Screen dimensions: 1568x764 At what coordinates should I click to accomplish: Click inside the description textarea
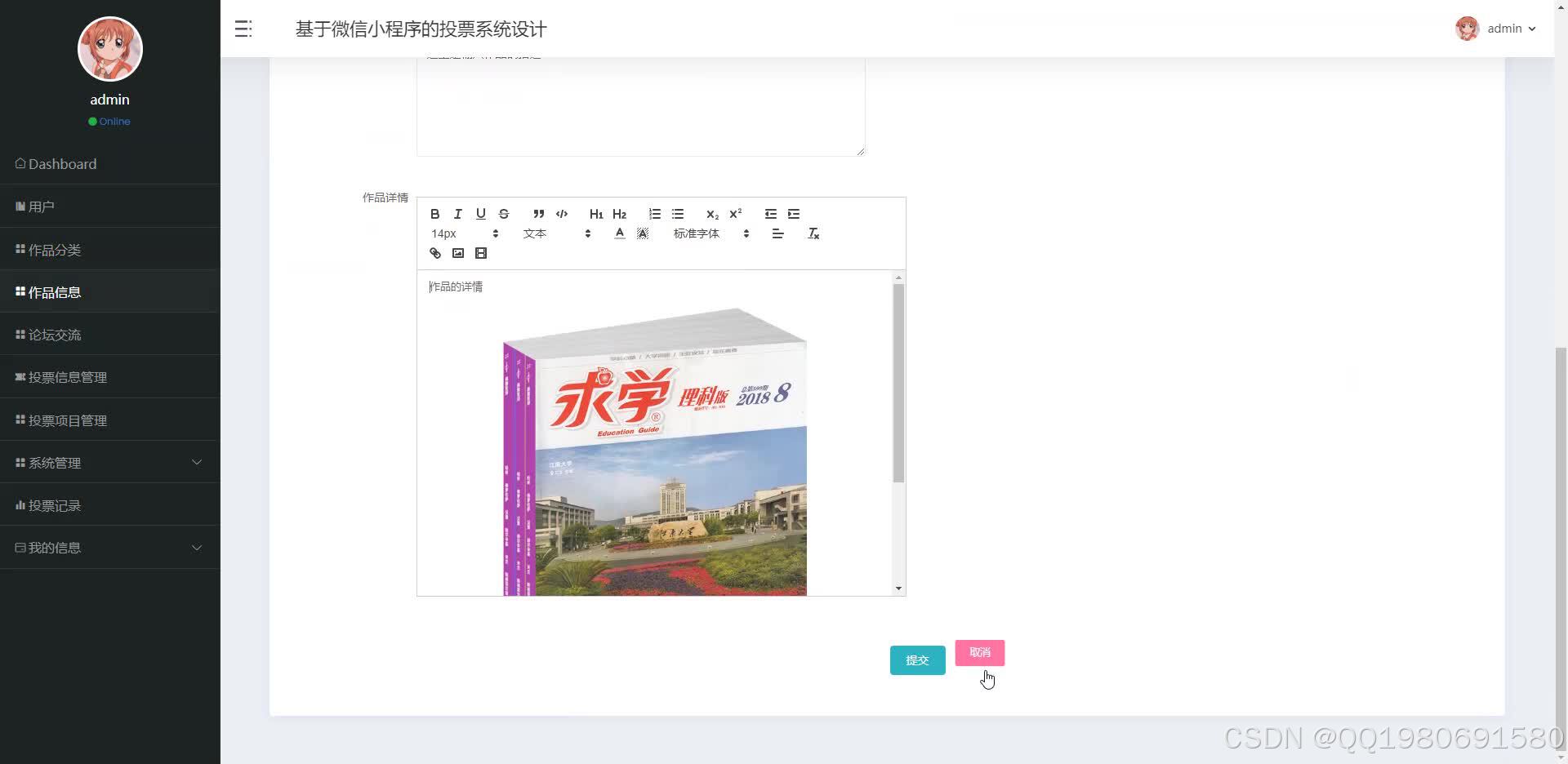pyautogui.click(x=641, y=106)
